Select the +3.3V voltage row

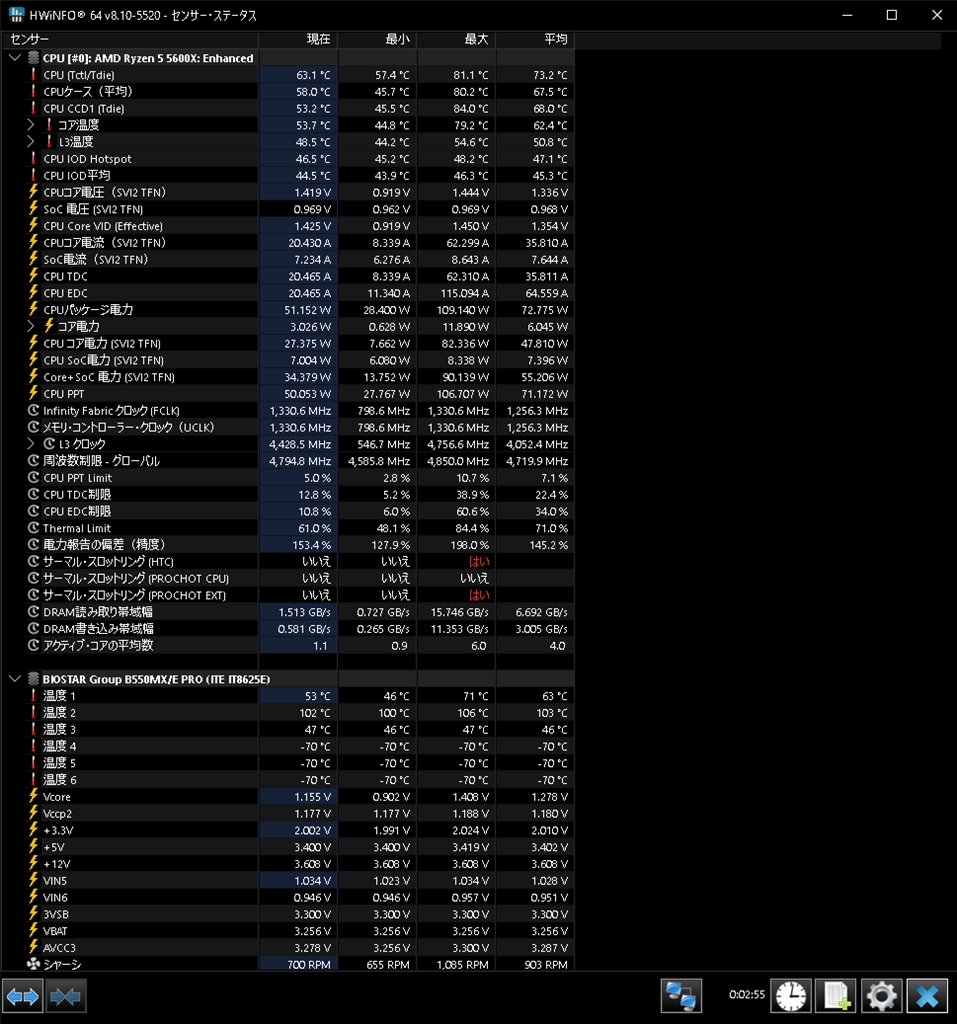click(x=288, y=830)
